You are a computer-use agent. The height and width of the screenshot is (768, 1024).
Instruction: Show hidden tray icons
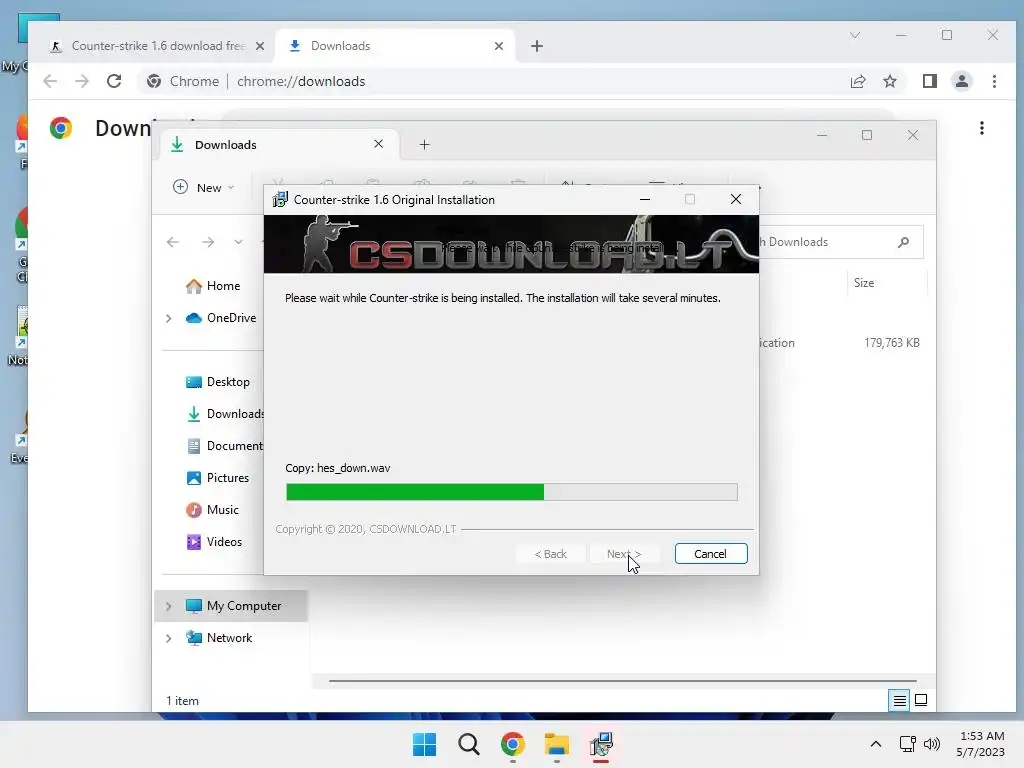point(876,744)
